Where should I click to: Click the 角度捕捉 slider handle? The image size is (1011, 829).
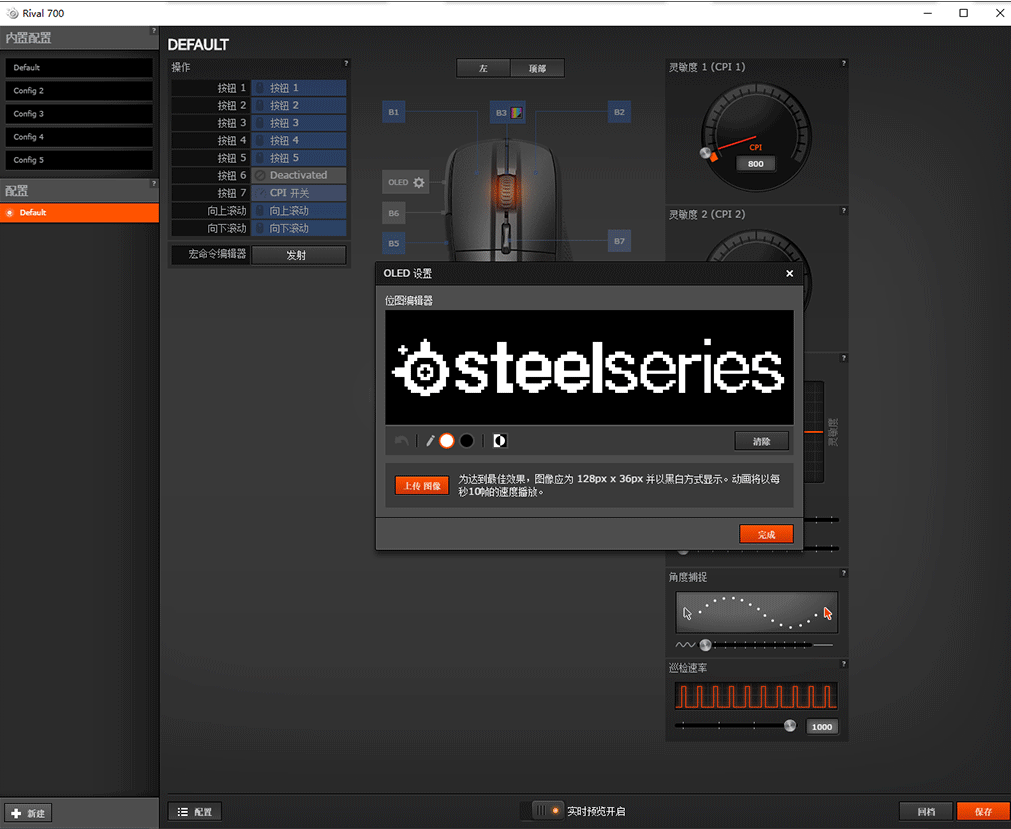(x=706, y=645)
